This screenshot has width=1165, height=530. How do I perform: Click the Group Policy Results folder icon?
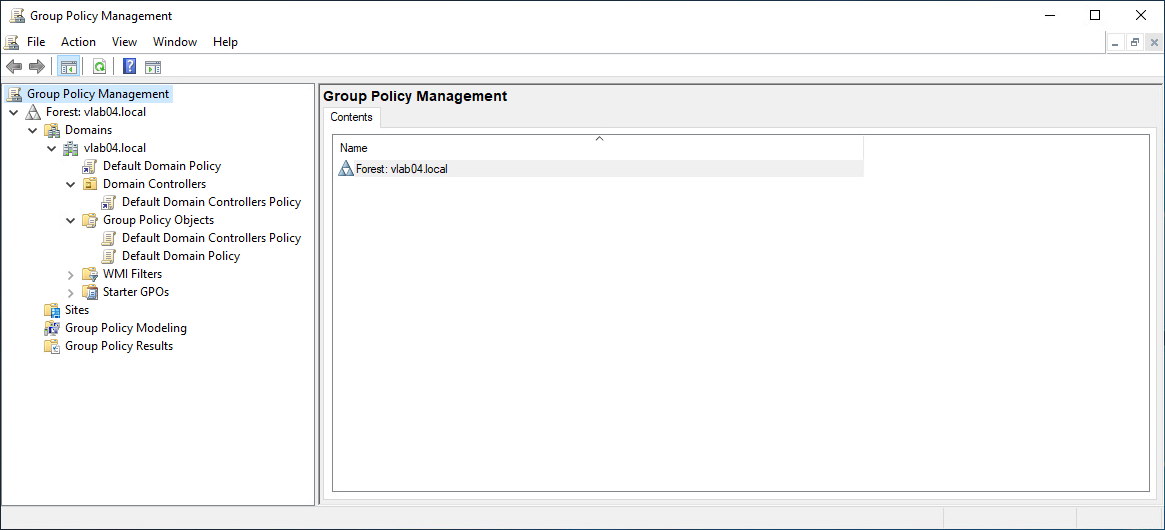52,346
